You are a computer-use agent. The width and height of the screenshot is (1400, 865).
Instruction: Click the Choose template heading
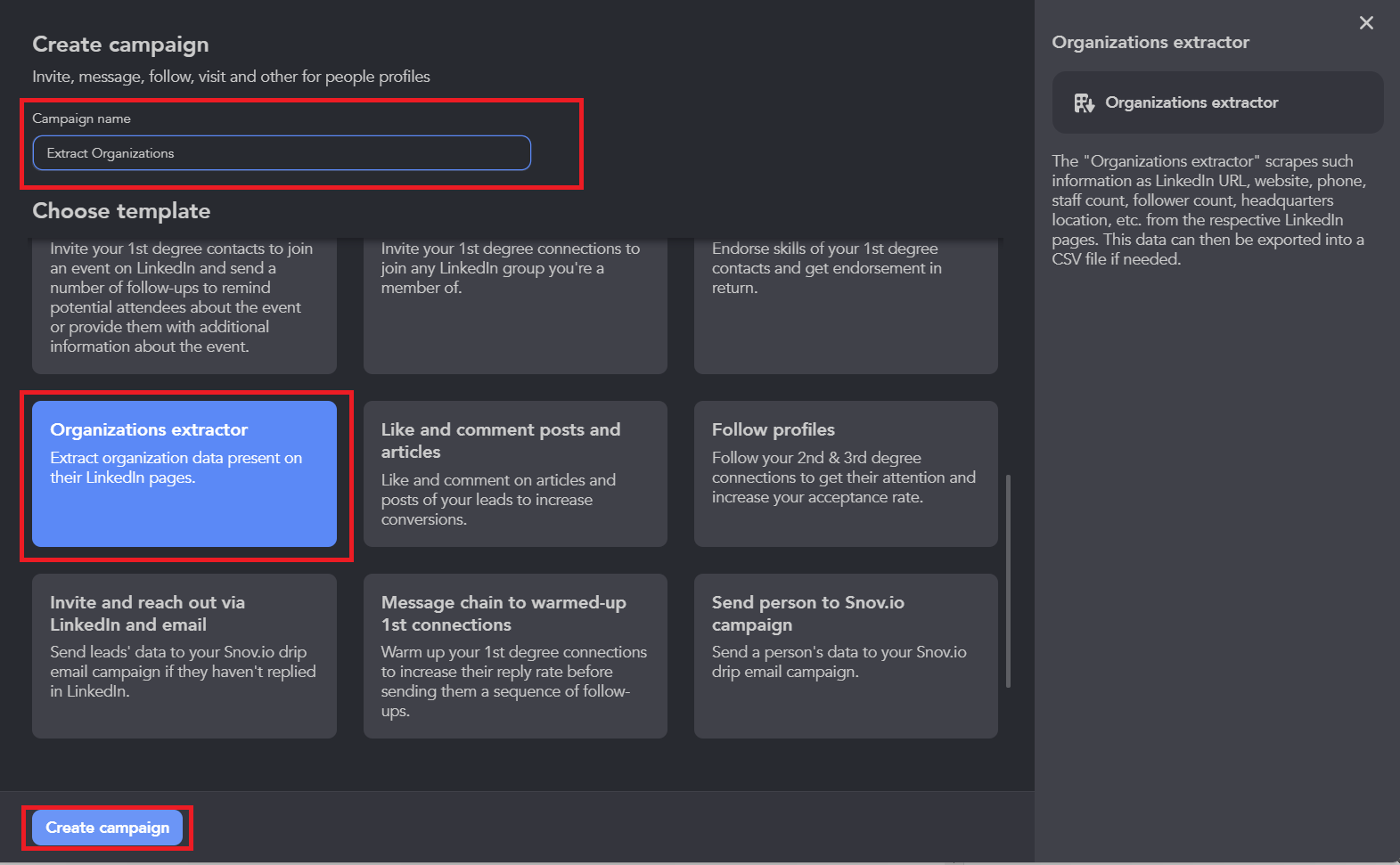click(121, 211)
